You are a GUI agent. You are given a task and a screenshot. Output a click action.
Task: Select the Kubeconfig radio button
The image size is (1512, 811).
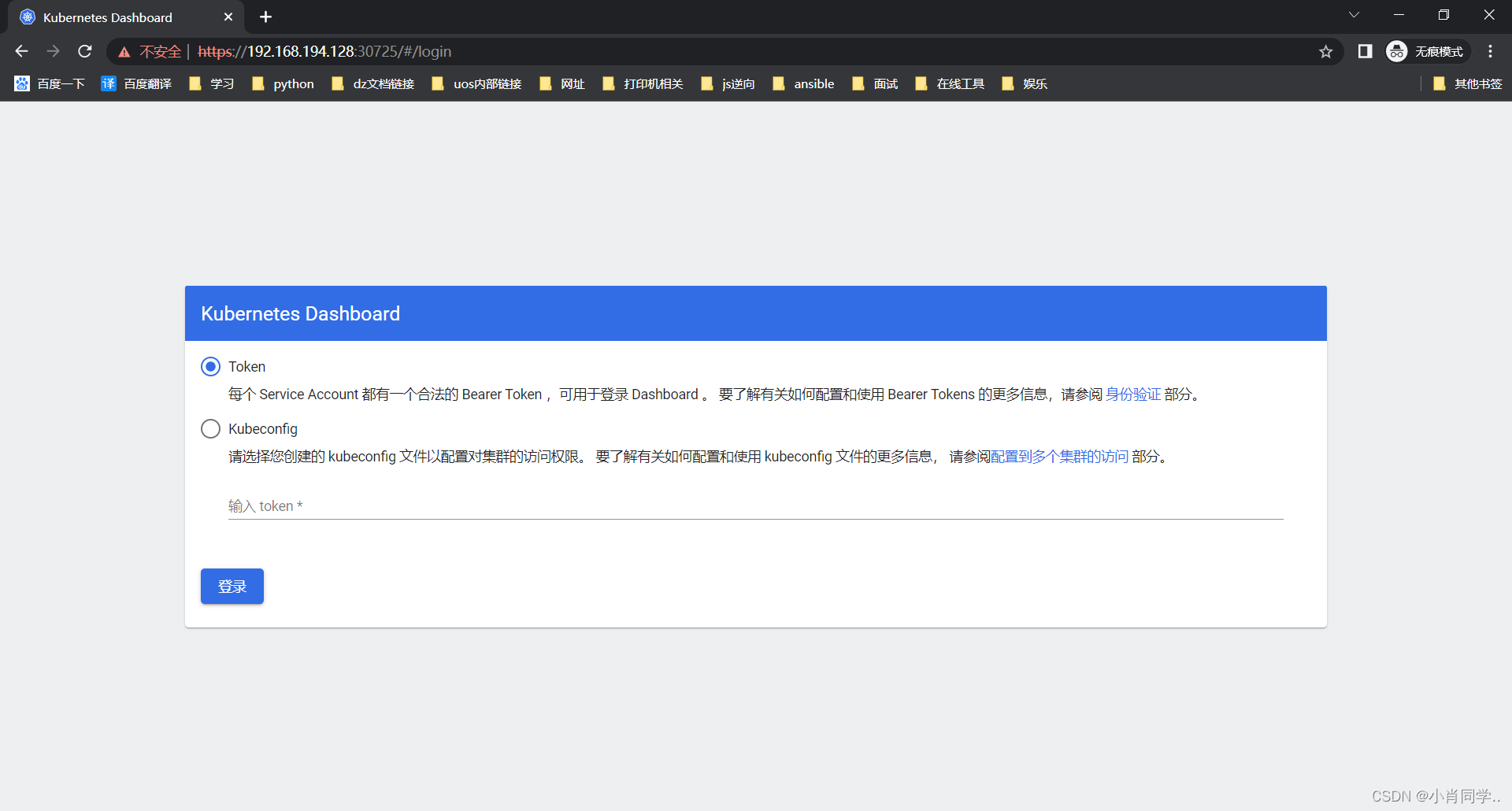pyautogui.click(x=210, y=428)
